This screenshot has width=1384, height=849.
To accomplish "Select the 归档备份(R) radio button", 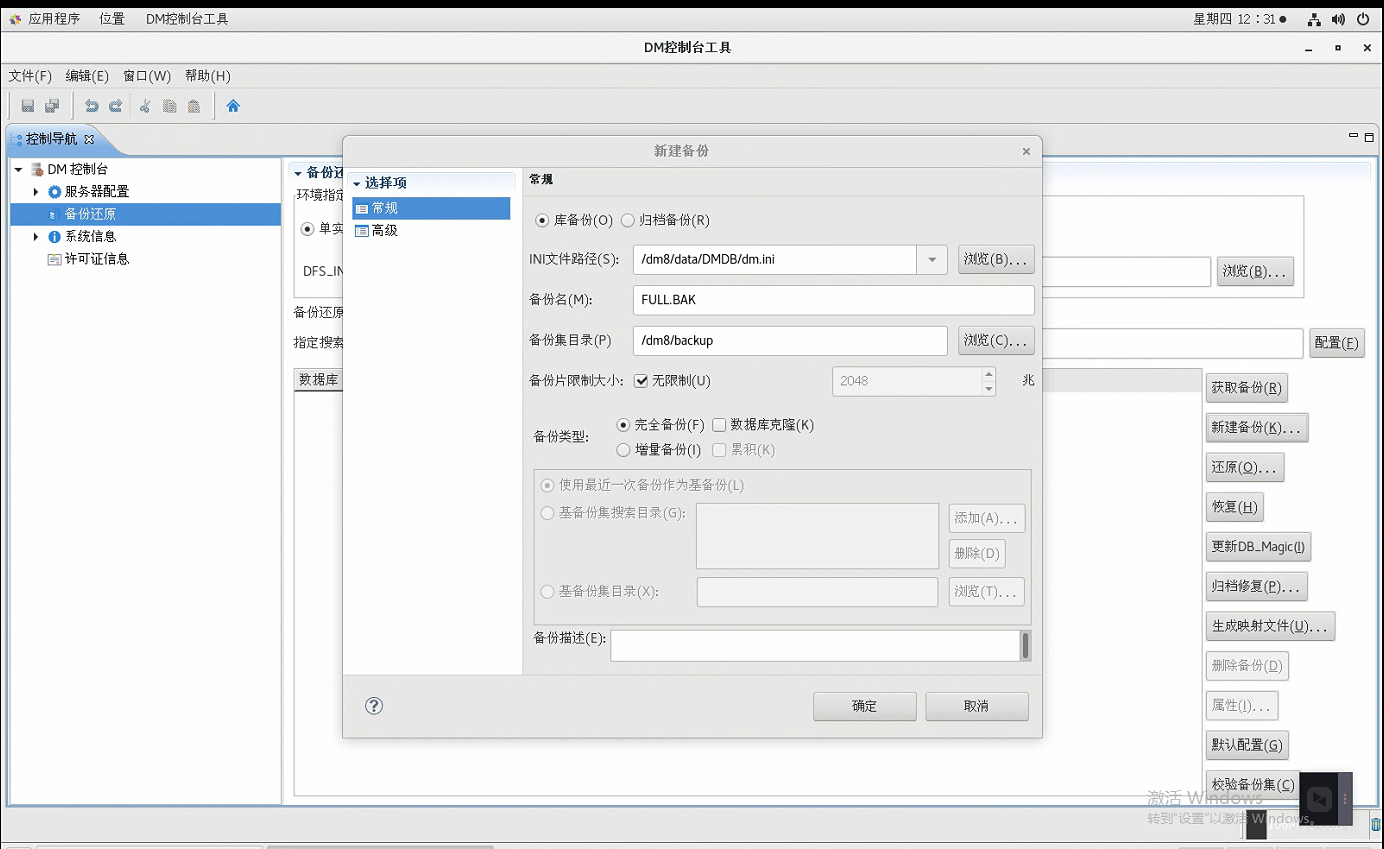I will (628, 221).
